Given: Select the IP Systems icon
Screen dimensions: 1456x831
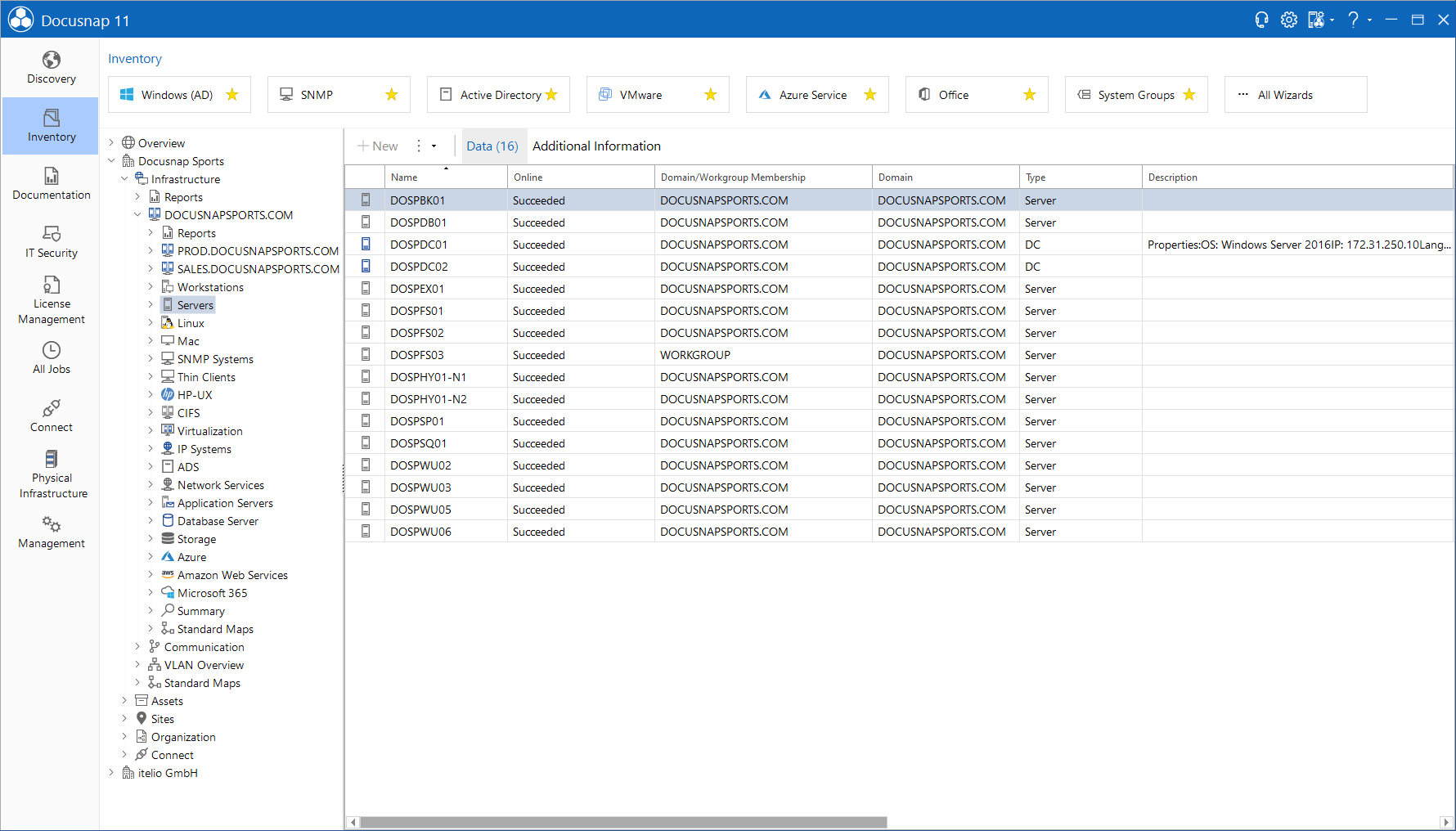Looking at the screenshot, I should [168, 448].
